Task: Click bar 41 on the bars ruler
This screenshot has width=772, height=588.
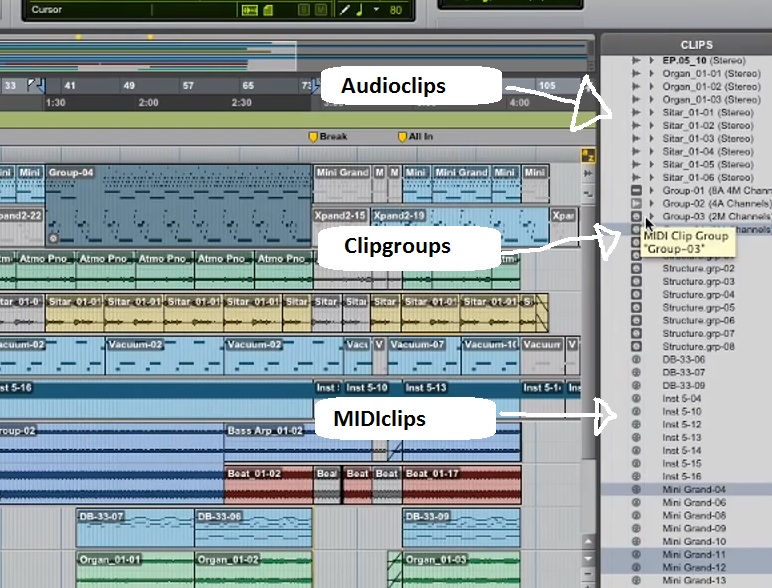Action: (70, 86)
